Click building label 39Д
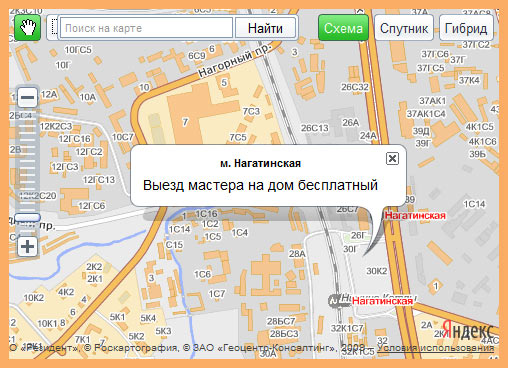Screen dimensions: 508x368 tap(421, 131)
